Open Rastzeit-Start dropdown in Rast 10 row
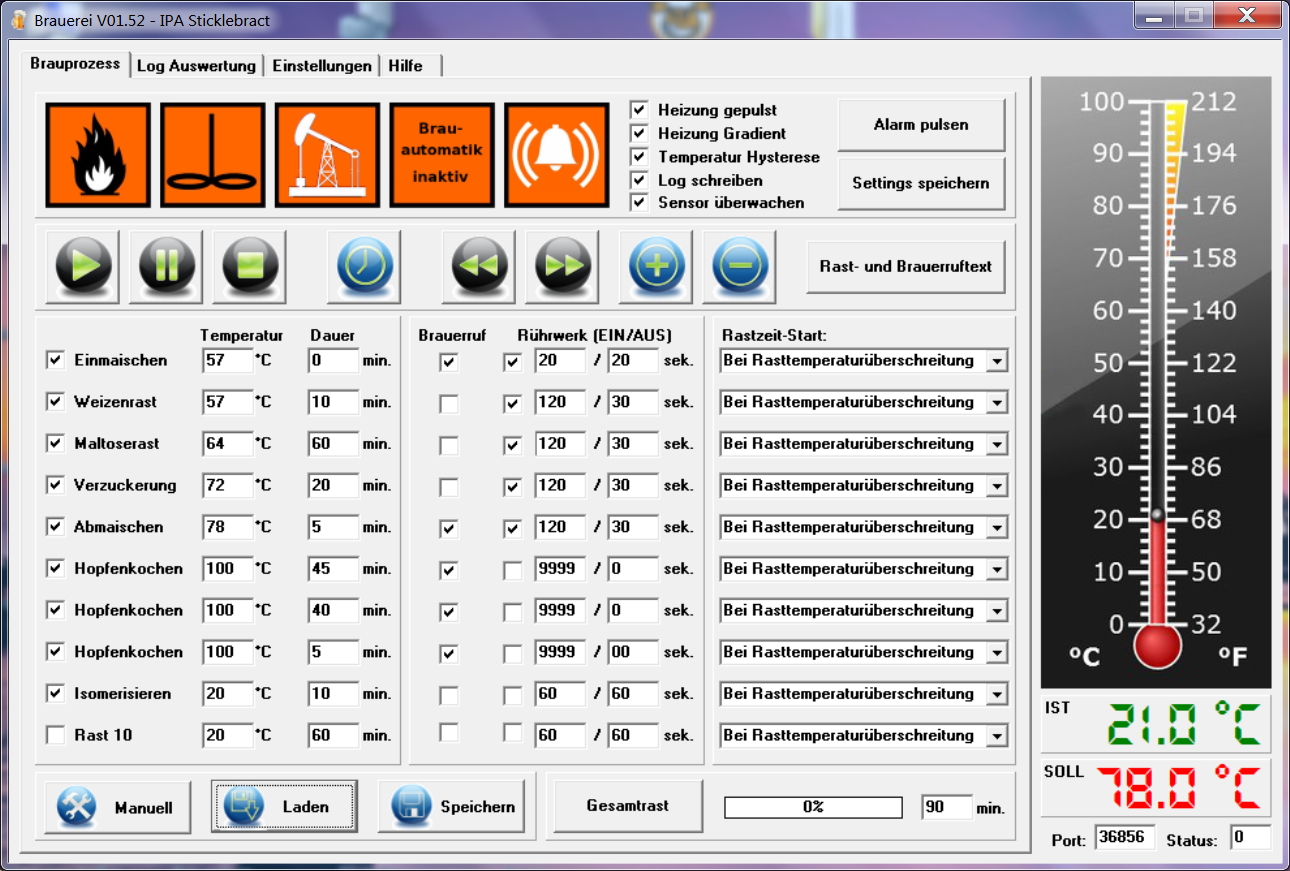 pyautogui.click(x=996, y=736)
